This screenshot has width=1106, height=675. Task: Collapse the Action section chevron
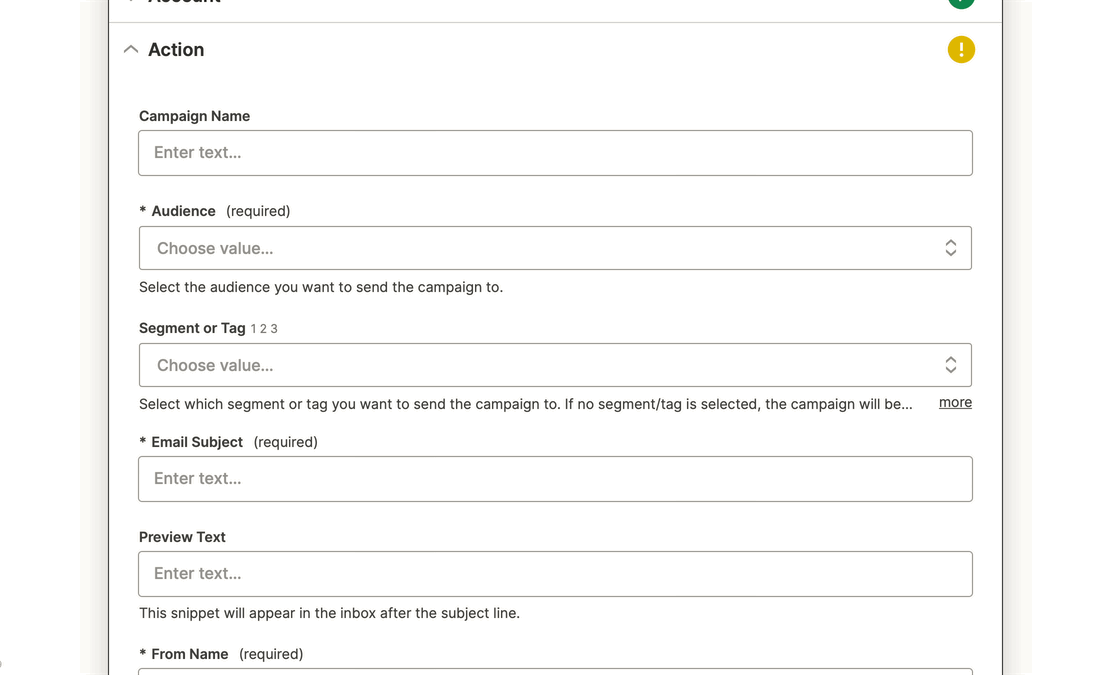tap(131, 50)
